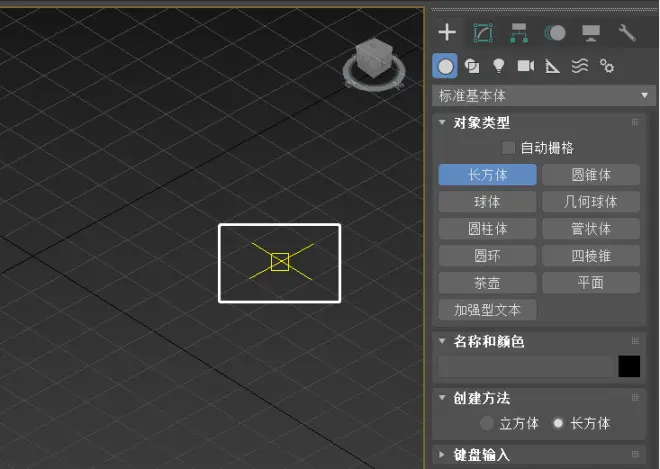The width and height of the screenshot is (660, 469).
Task: Switch to the Display panel tab
Action: pos(591,33)
